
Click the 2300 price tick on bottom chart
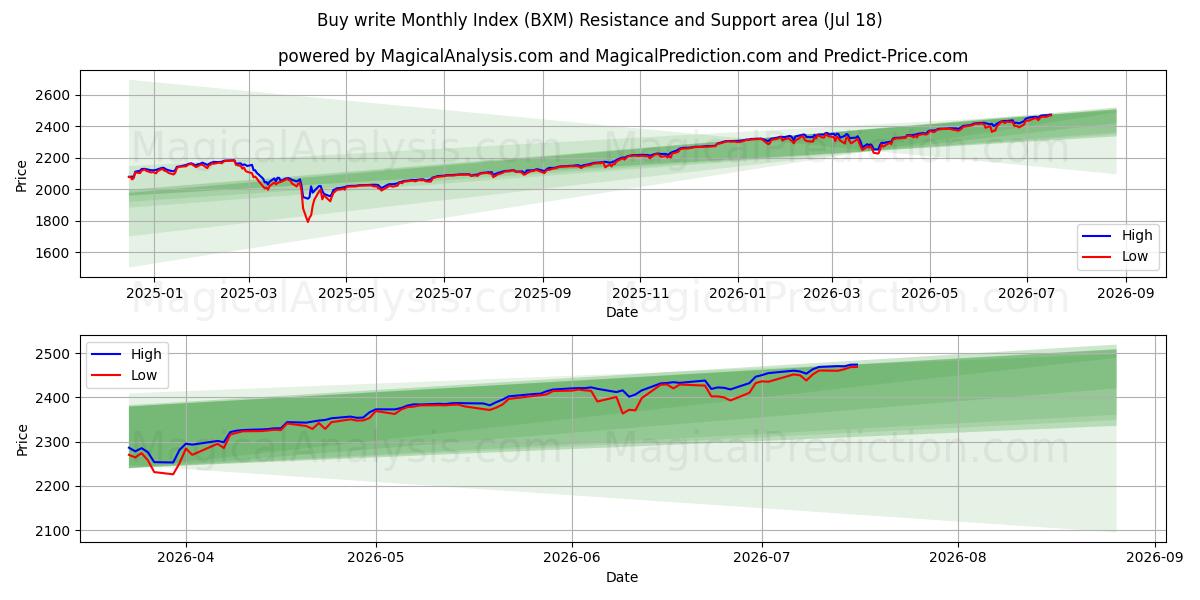[54, 442]
